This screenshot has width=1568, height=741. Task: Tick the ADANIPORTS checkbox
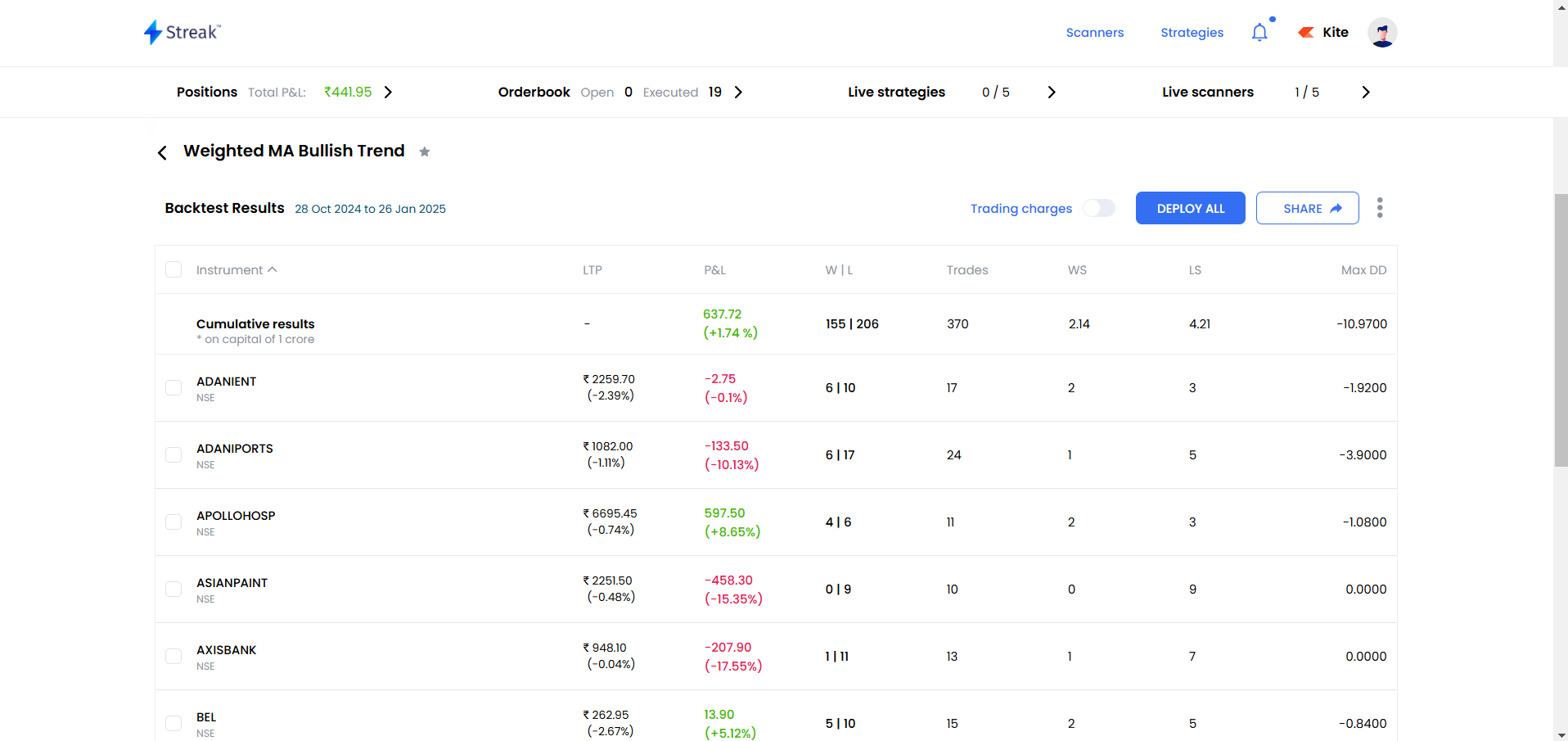coord(173,454)
